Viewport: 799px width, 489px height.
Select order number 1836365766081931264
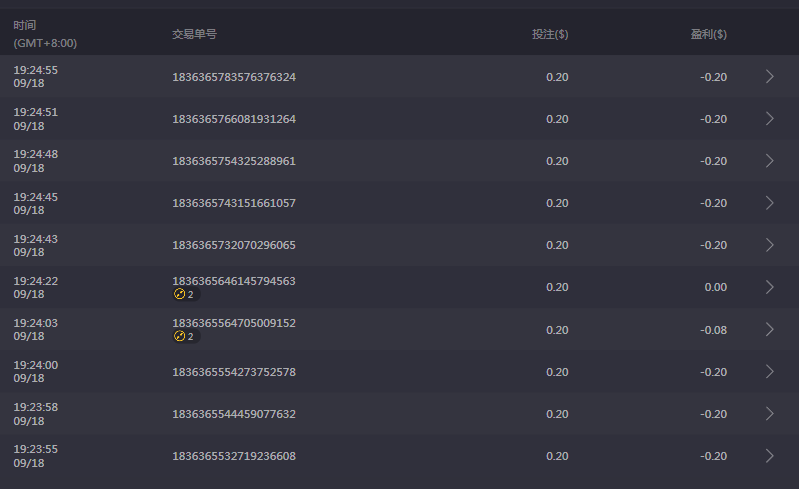pos(234,119)
